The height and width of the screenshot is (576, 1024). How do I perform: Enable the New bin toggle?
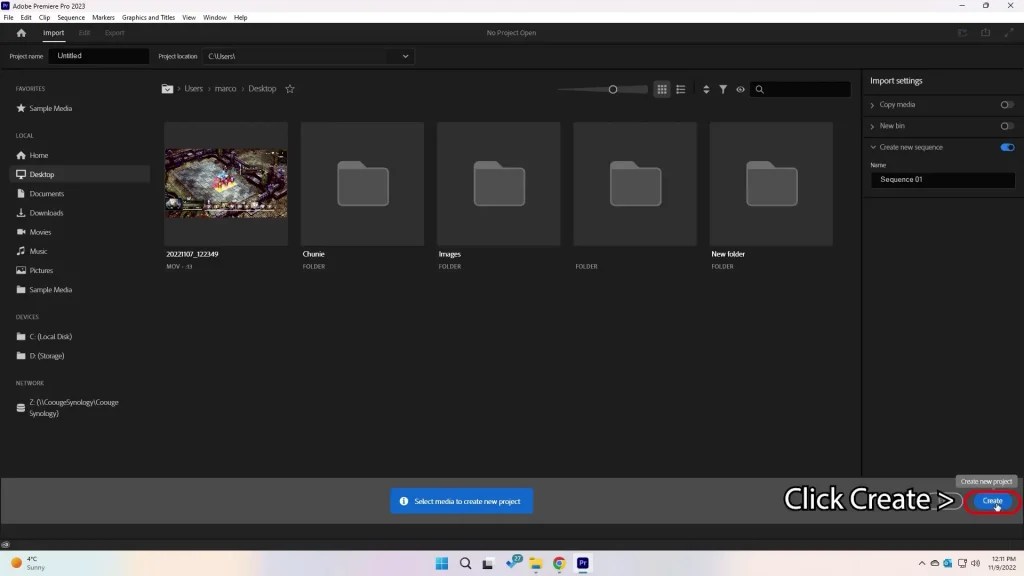coord(1007,126)
